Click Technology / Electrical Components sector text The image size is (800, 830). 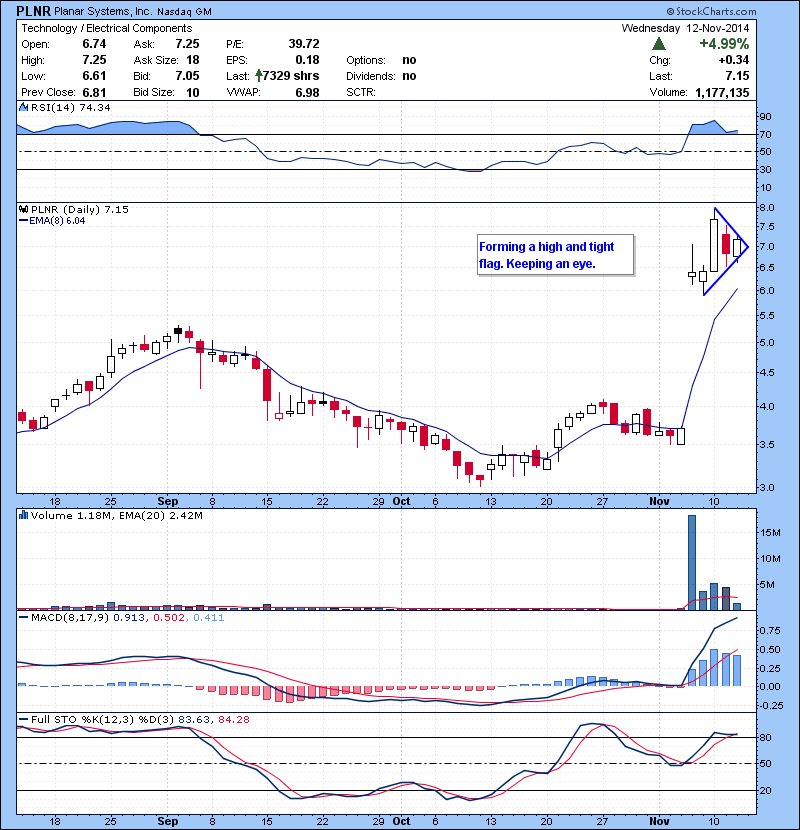click(x=106, y=28)
